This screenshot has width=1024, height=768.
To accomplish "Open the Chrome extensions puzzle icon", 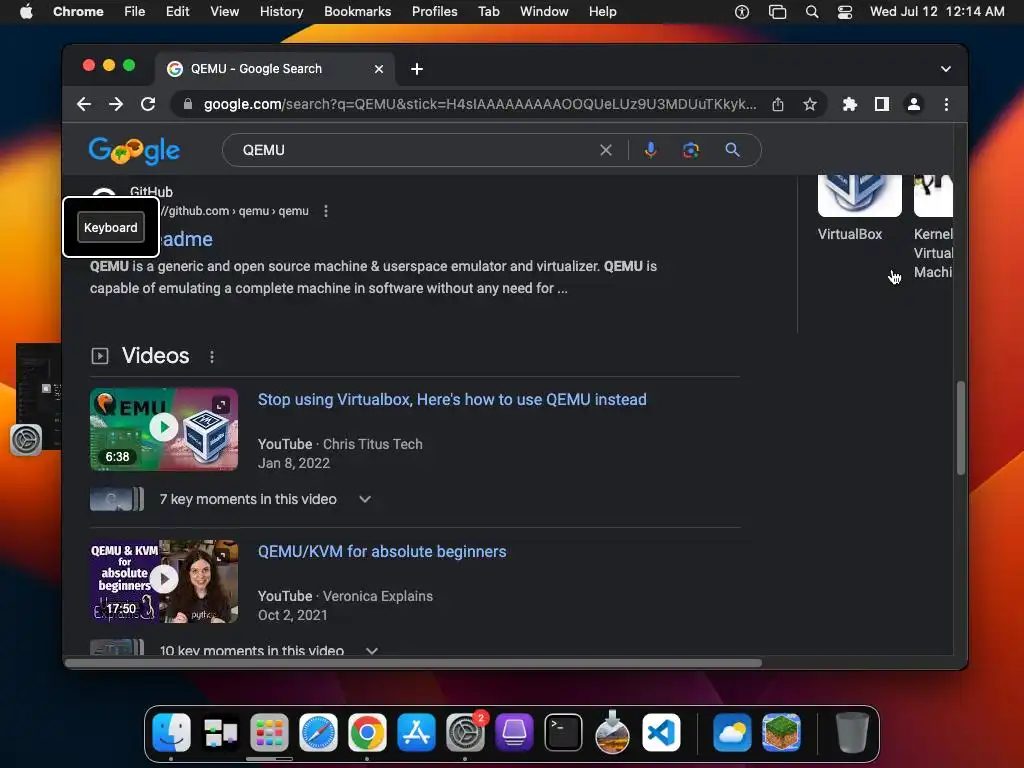I will click(850, 104).
